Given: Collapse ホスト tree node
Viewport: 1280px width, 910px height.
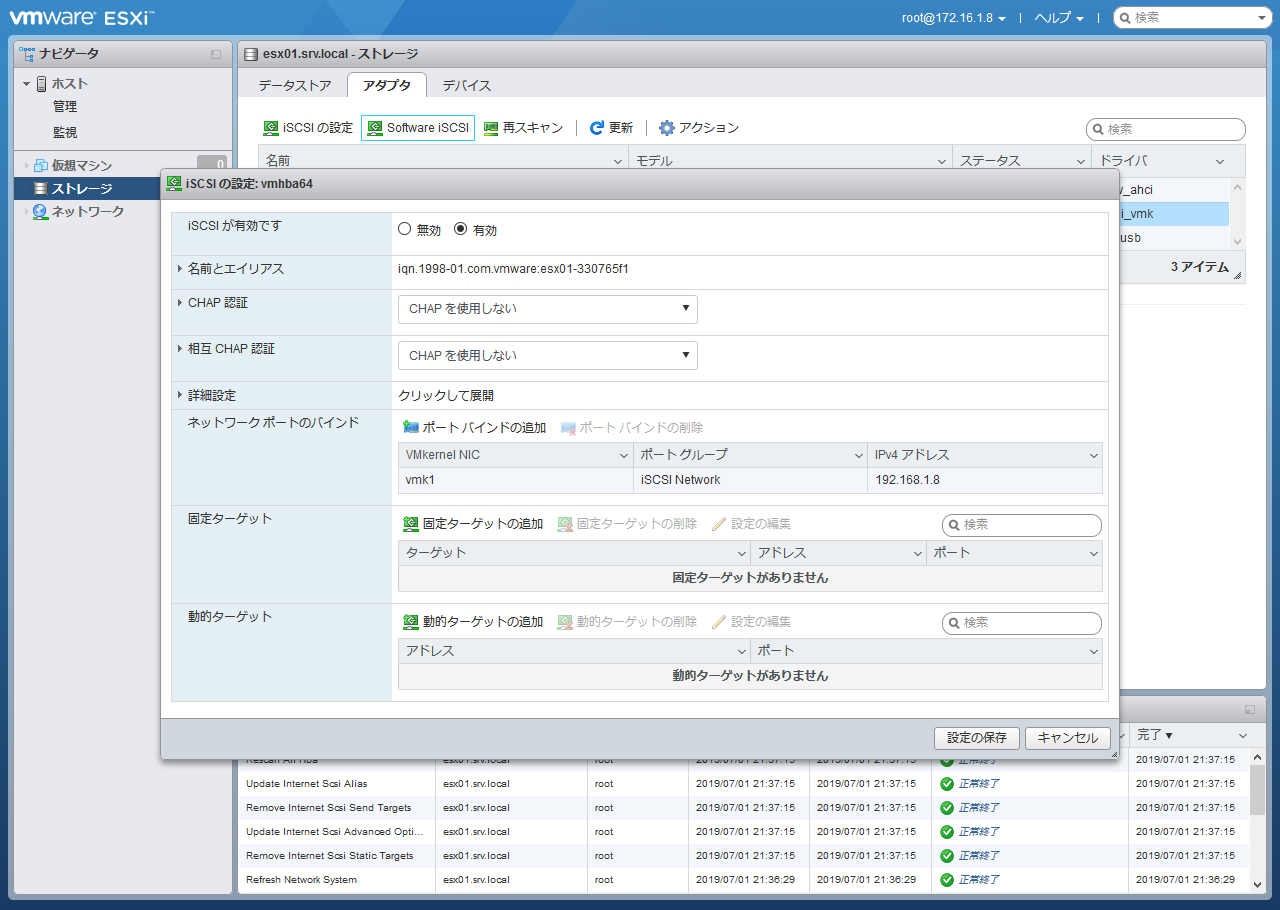Looking at the screenshot, I should (27, 84).
